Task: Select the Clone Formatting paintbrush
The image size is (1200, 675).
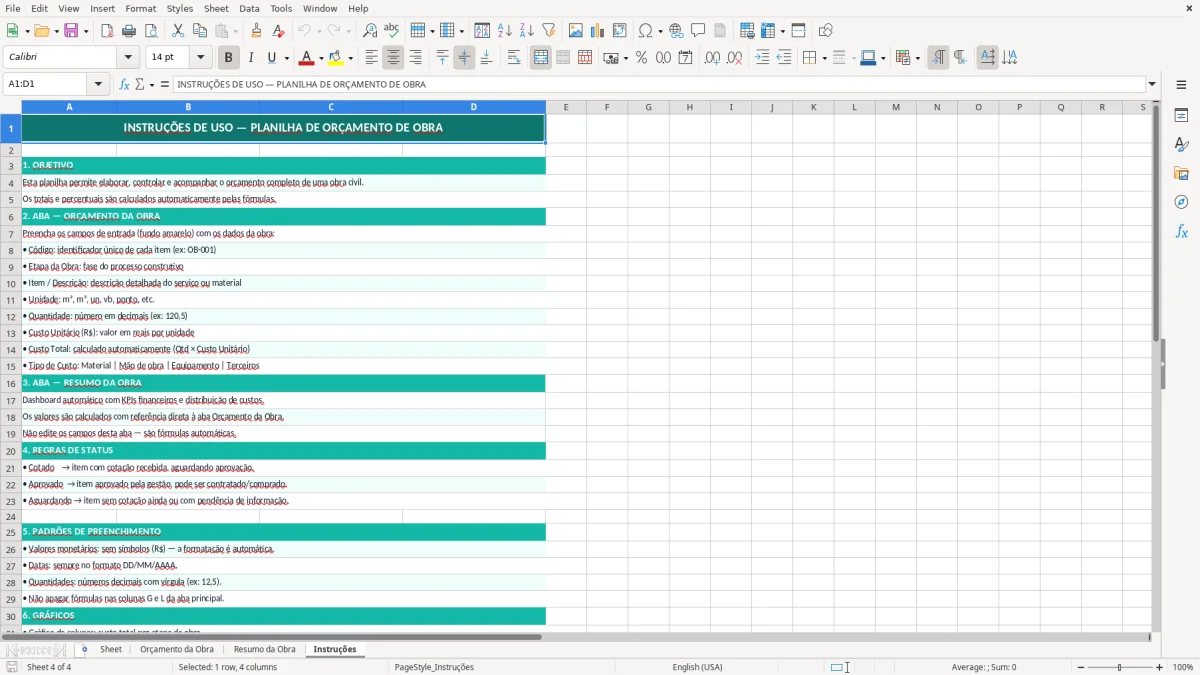Action: pyautogui.click(x=256, y=31)
